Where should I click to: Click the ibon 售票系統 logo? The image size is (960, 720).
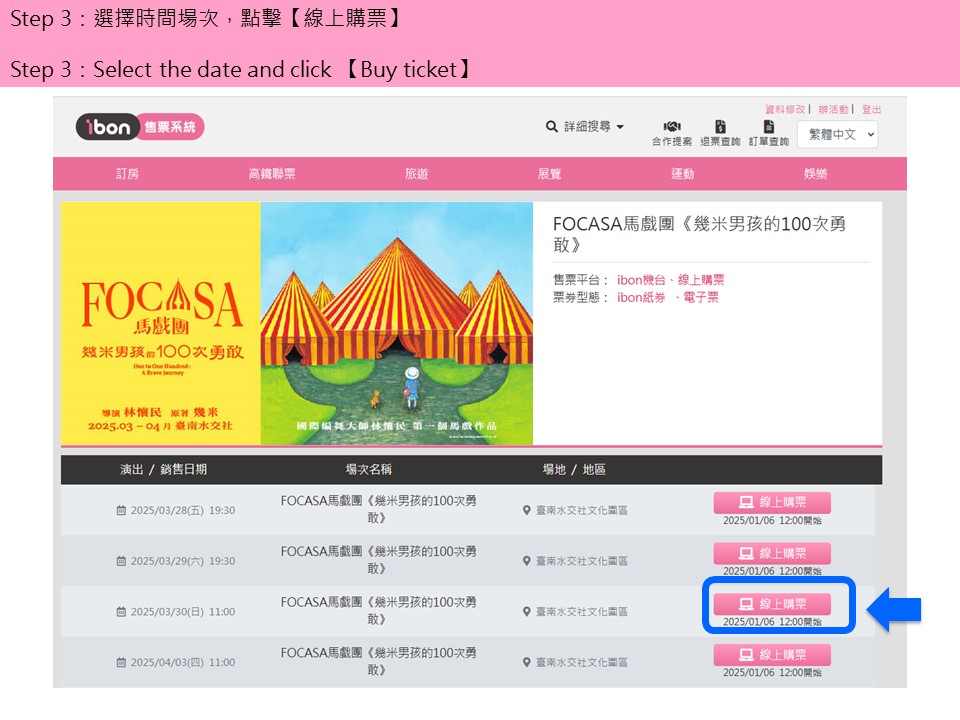coord(140,127)
